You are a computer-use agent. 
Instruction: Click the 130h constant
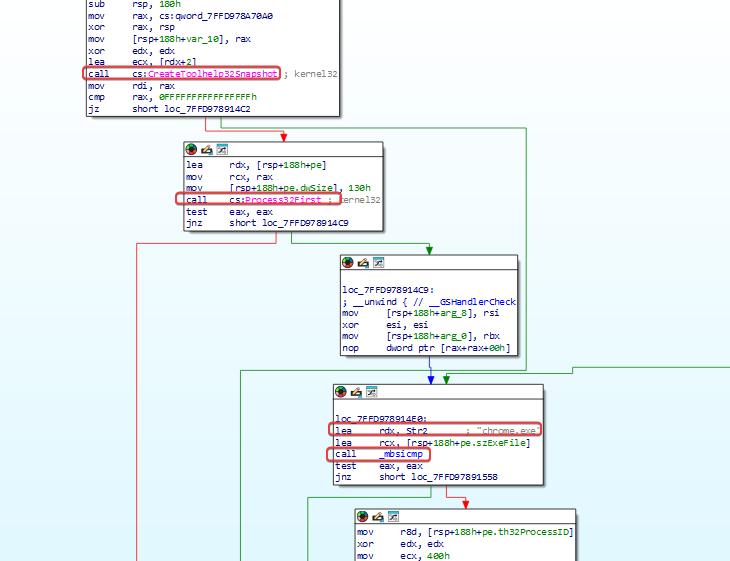(x=359, y=188)
